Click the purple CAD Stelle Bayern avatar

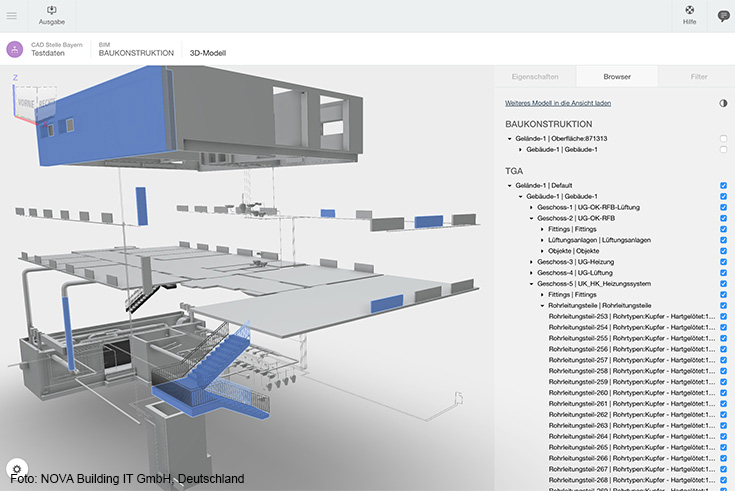coord(14,49)
